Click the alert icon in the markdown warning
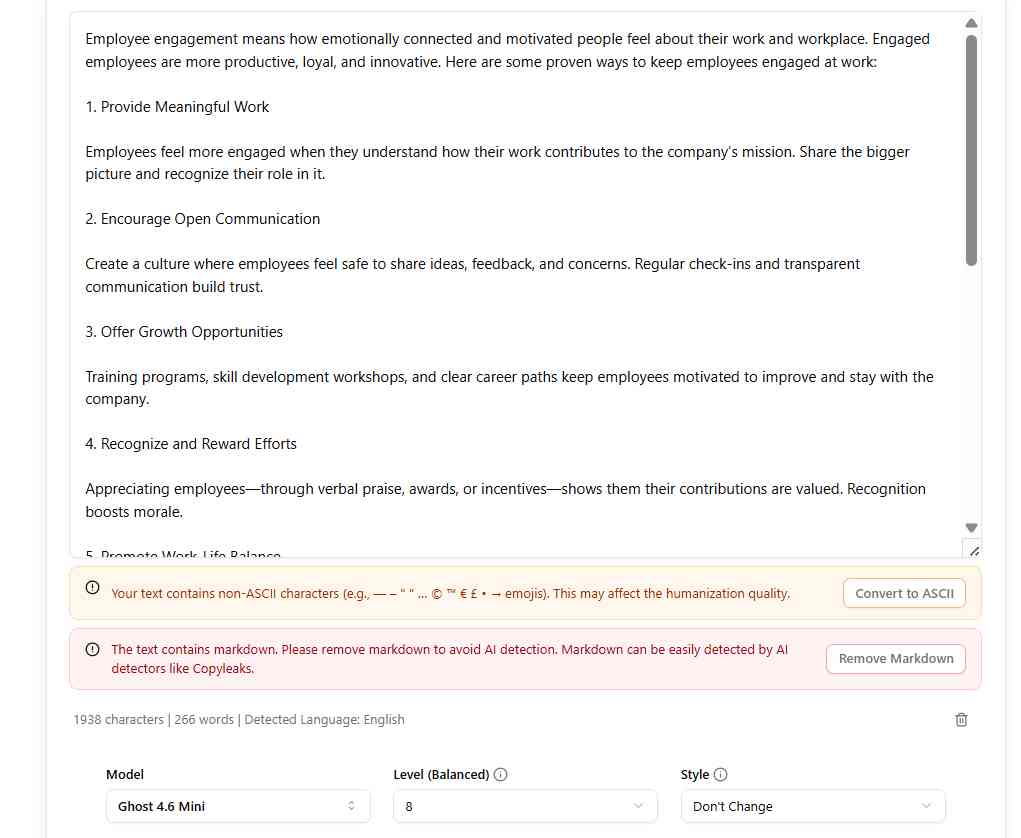Screen dimensions: 1021x838 [92, 649]
